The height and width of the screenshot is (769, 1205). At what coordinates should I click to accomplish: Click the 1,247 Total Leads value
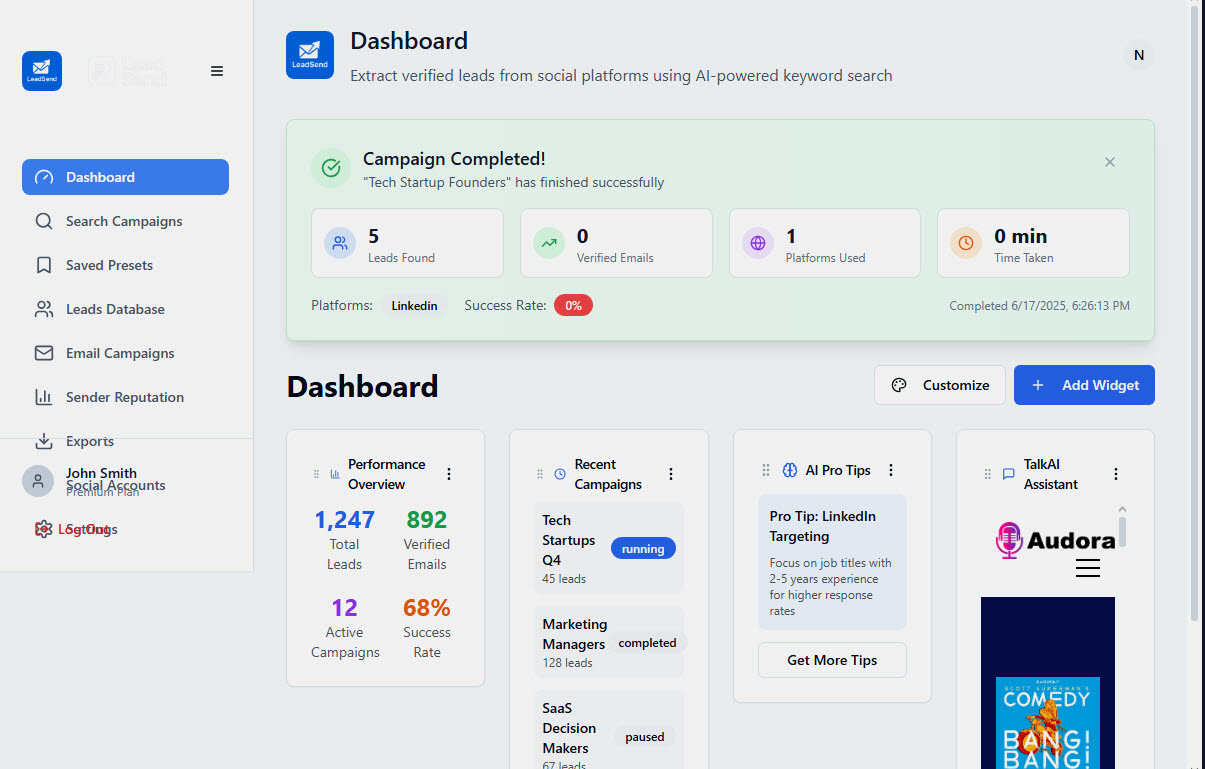point(344,520)
